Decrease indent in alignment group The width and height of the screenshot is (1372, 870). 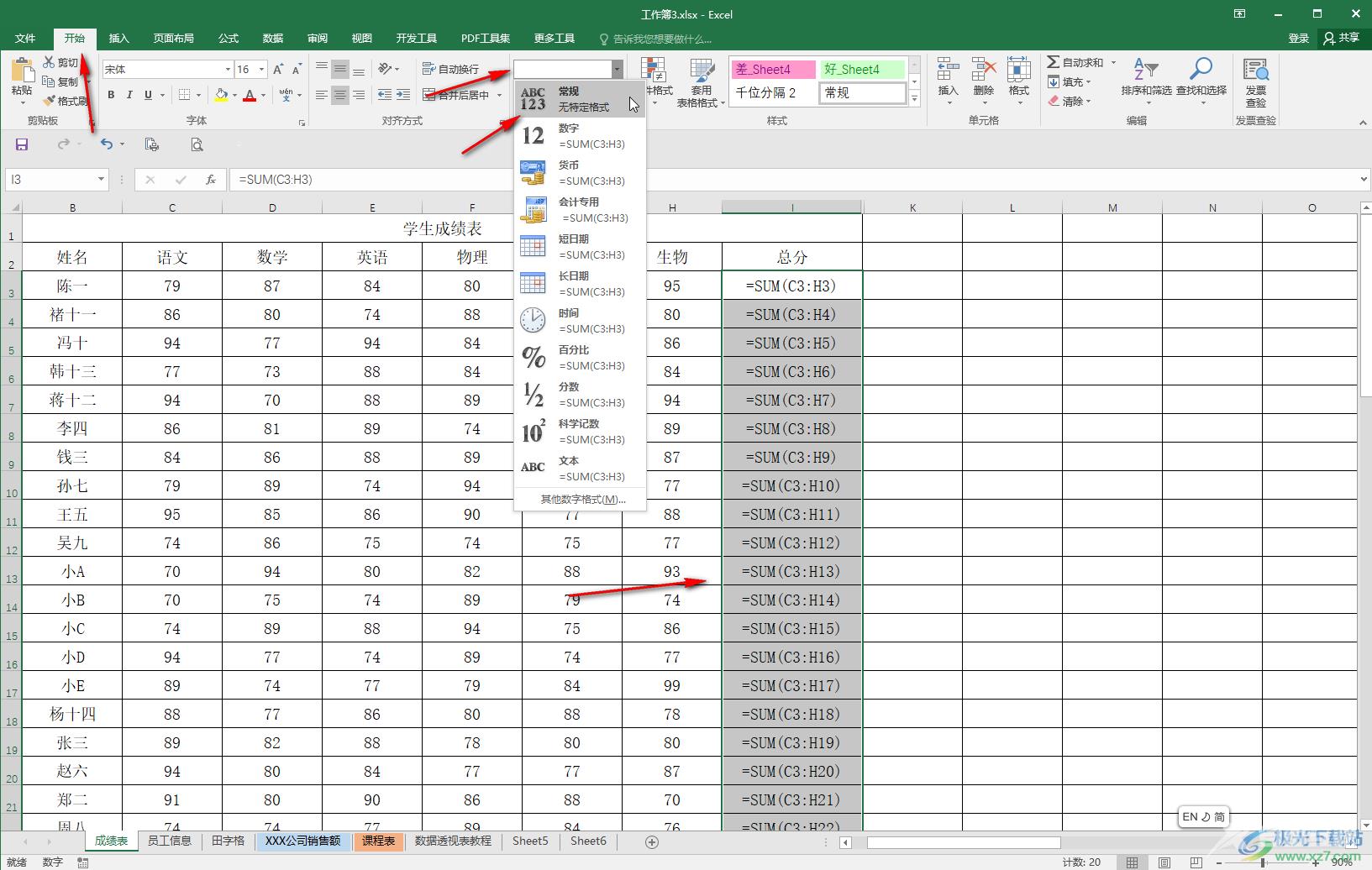pos(385,95)
